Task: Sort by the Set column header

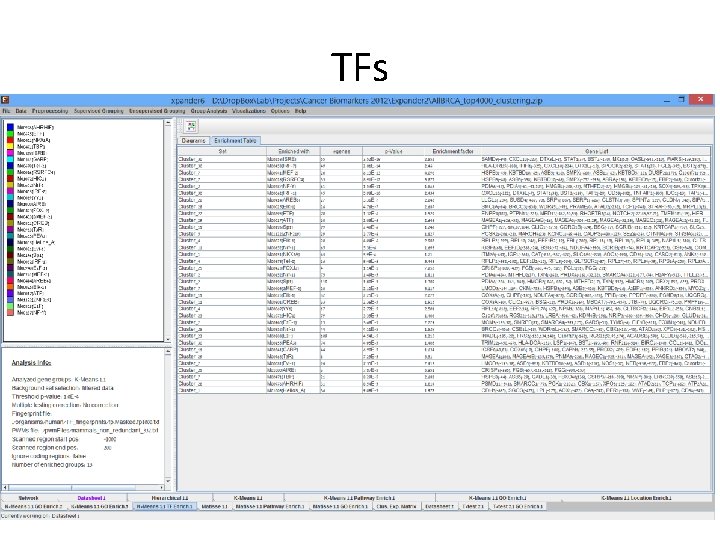Action: point(222,151)
